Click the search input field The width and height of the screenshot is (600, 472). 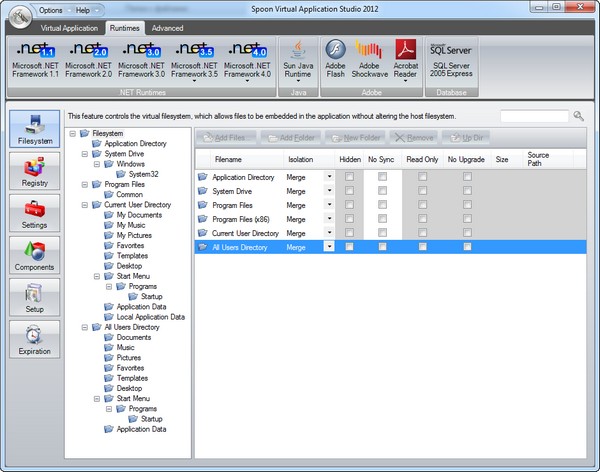click(x=534, y=116)
